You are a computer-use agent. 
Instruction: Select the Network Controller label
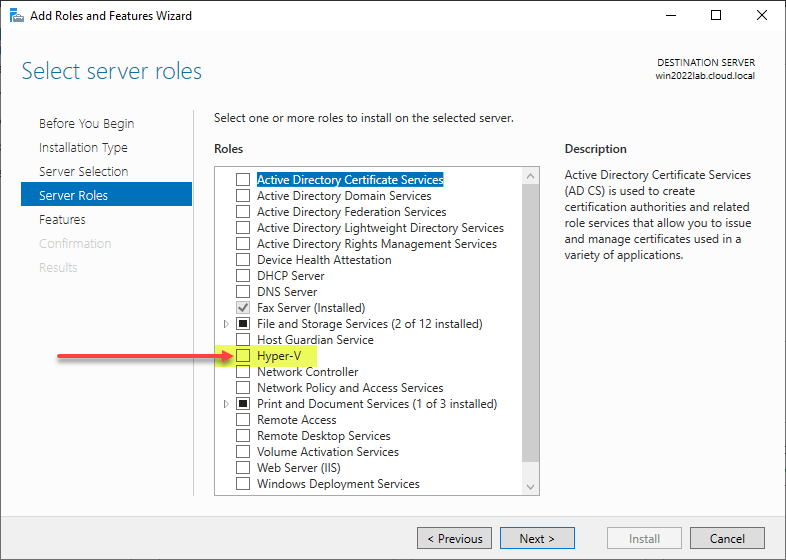coord(308,372)
